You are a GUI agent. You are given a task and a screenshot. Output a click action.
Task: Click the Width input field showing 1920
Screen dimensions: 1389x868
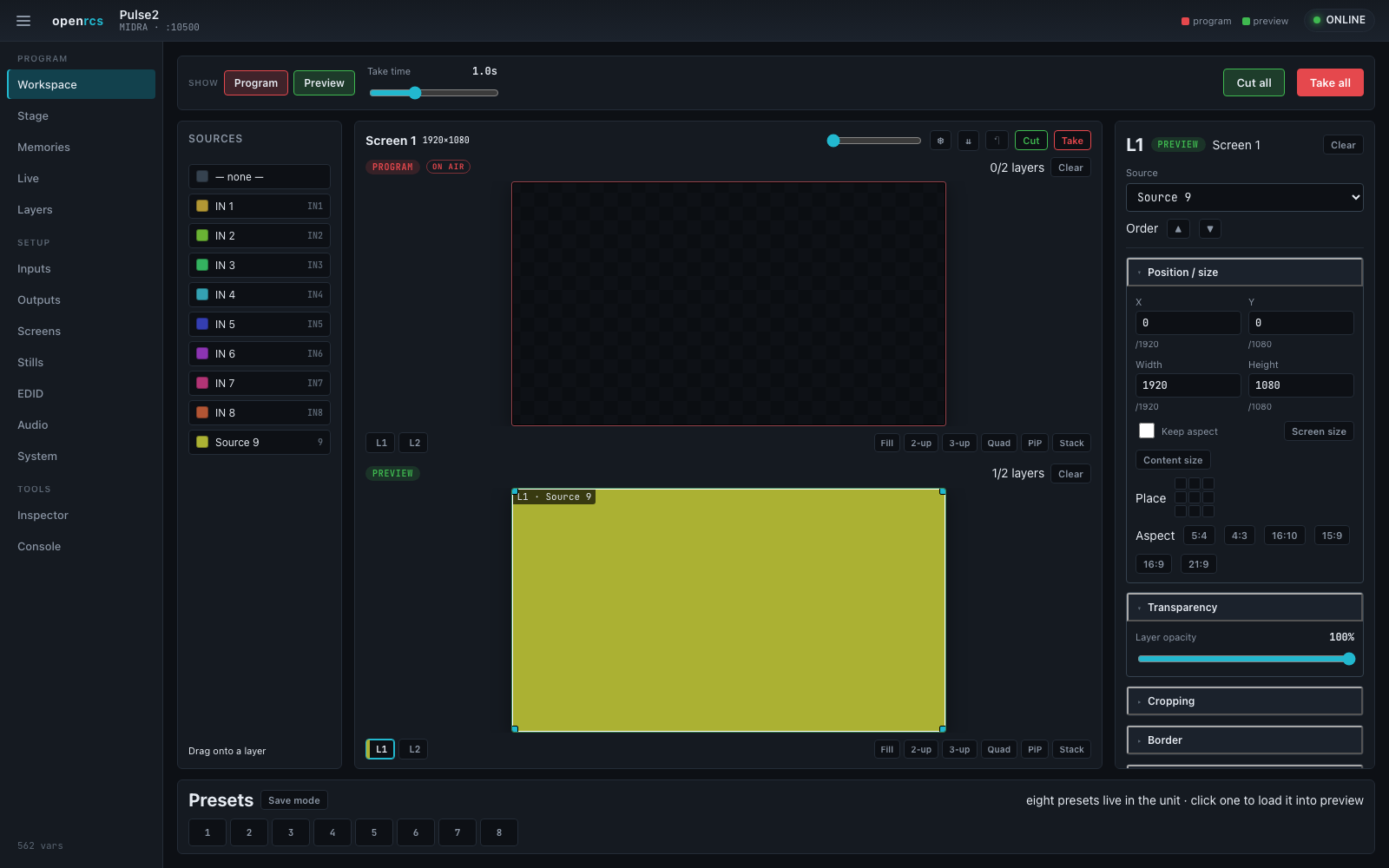click(1188, 385)
